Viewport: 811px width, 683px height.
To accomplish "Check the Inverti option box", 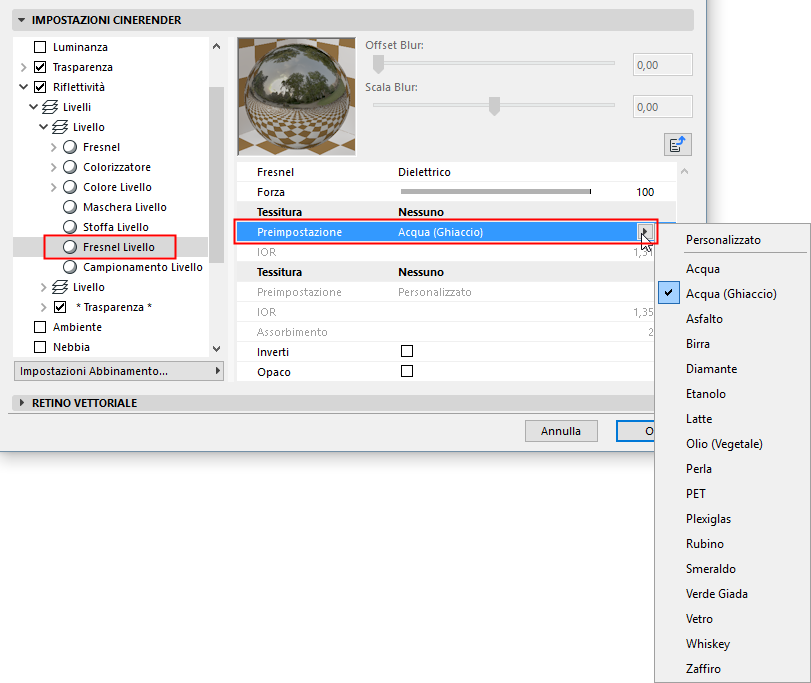I will (x=407, y=352).
